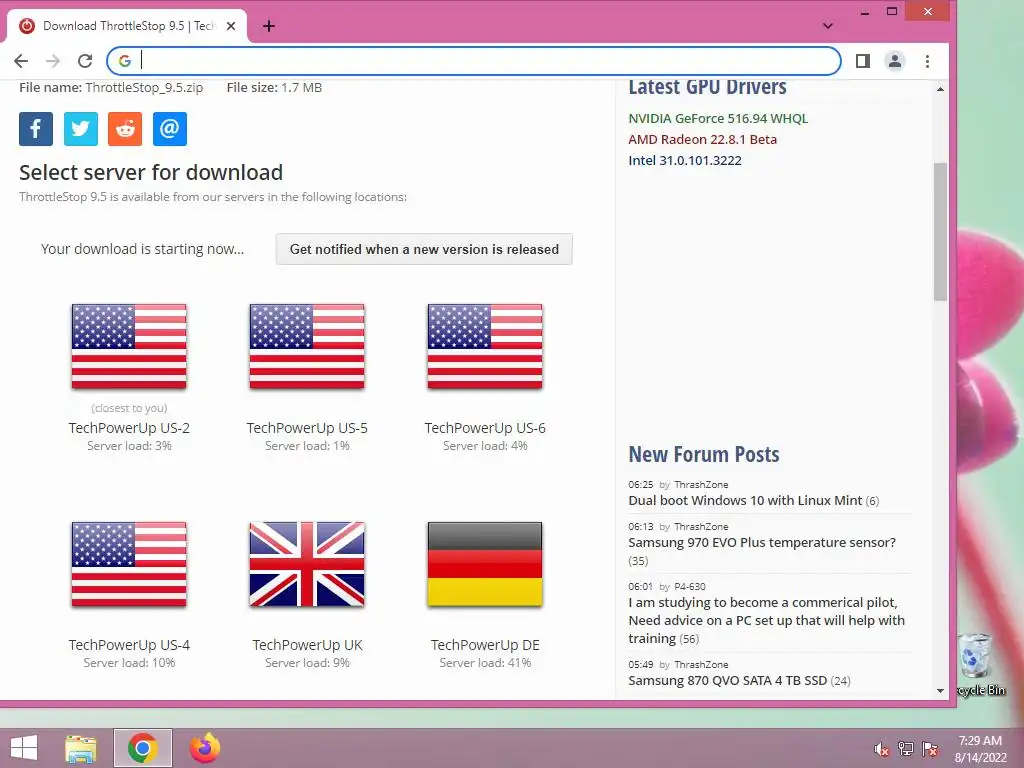Open AMD Radeon 22.8.1 Beta link

[x=702, y=139]
